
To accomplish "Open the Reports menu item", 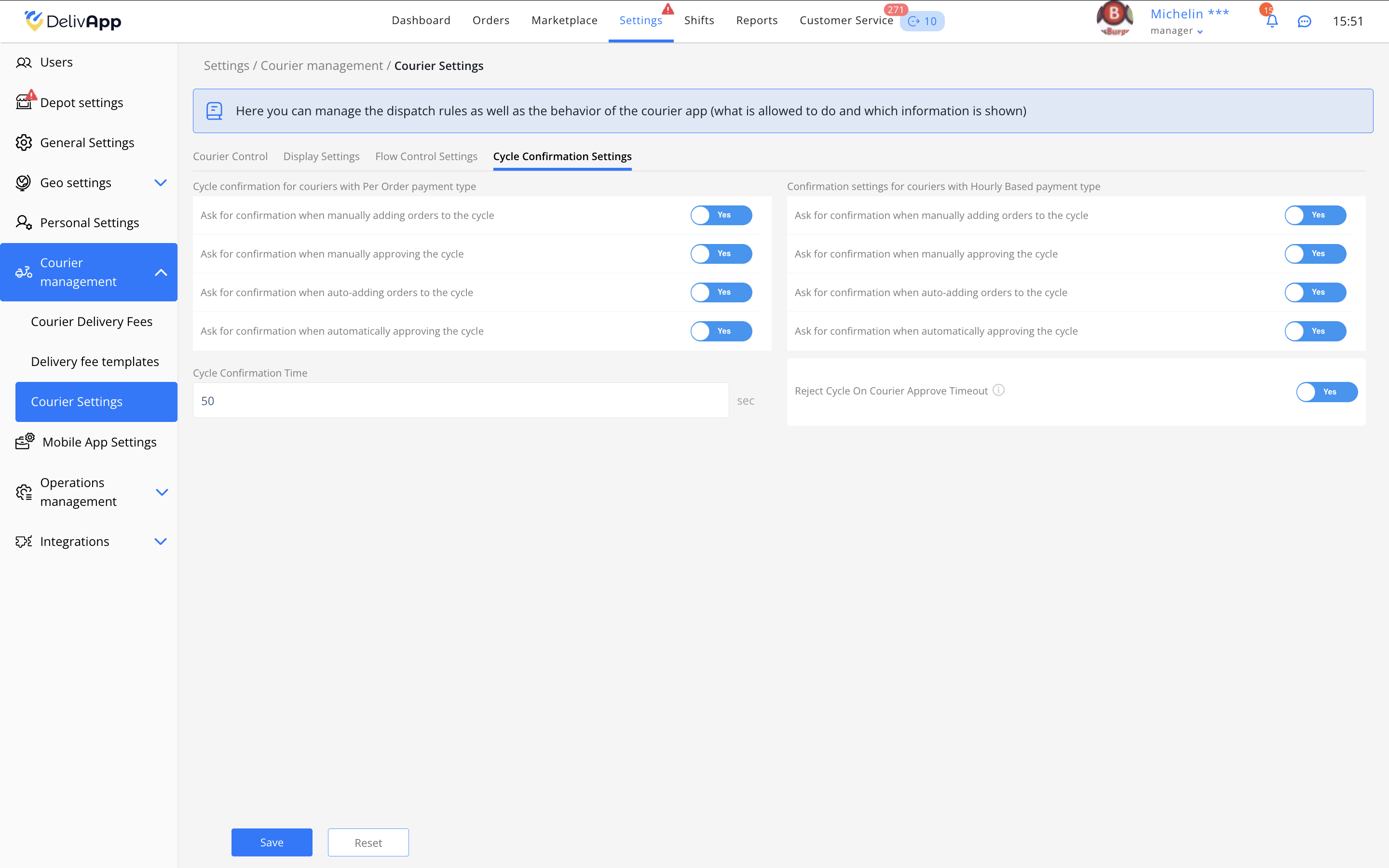I will 757,21.
